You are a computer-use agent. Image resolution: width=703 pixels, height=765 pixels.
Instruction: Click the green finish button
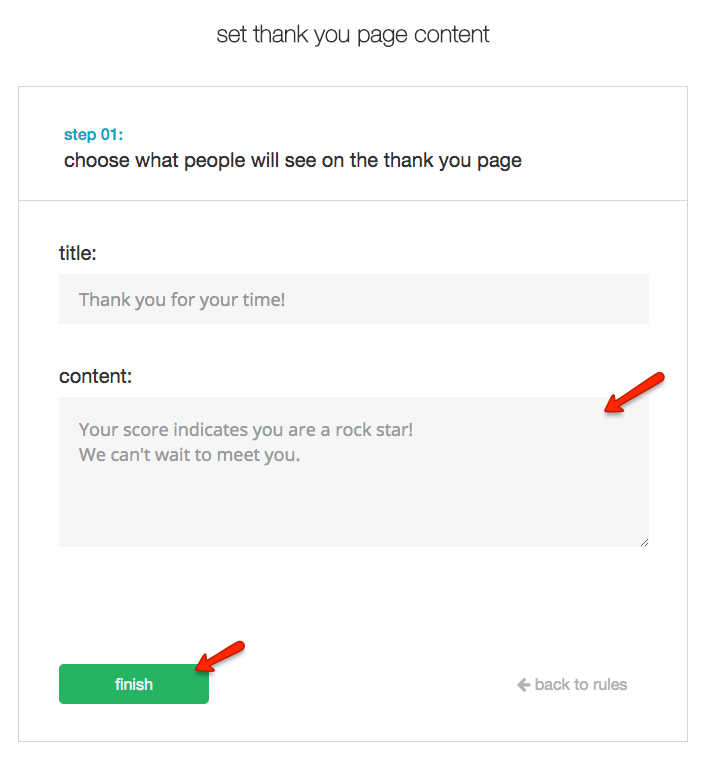coord(134,684)
